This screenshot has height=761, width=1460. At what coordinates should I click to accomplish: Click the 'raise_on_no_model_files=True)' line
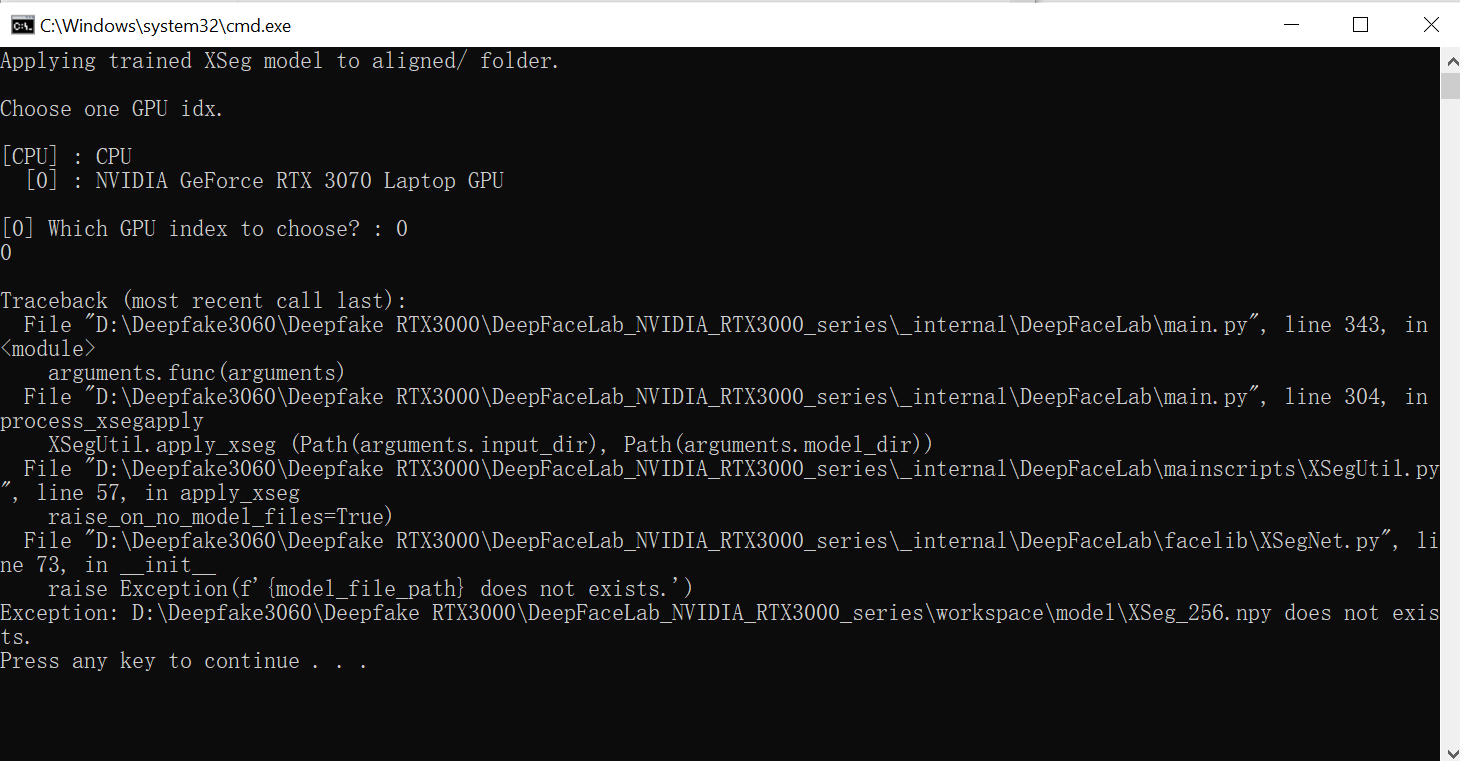click(221, 517)
